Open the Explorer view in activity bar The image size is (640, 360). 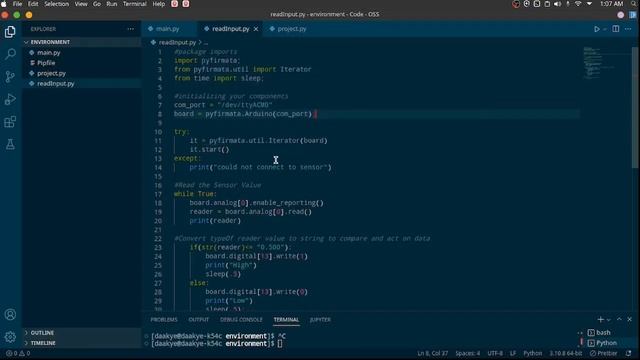coord(10,32)
